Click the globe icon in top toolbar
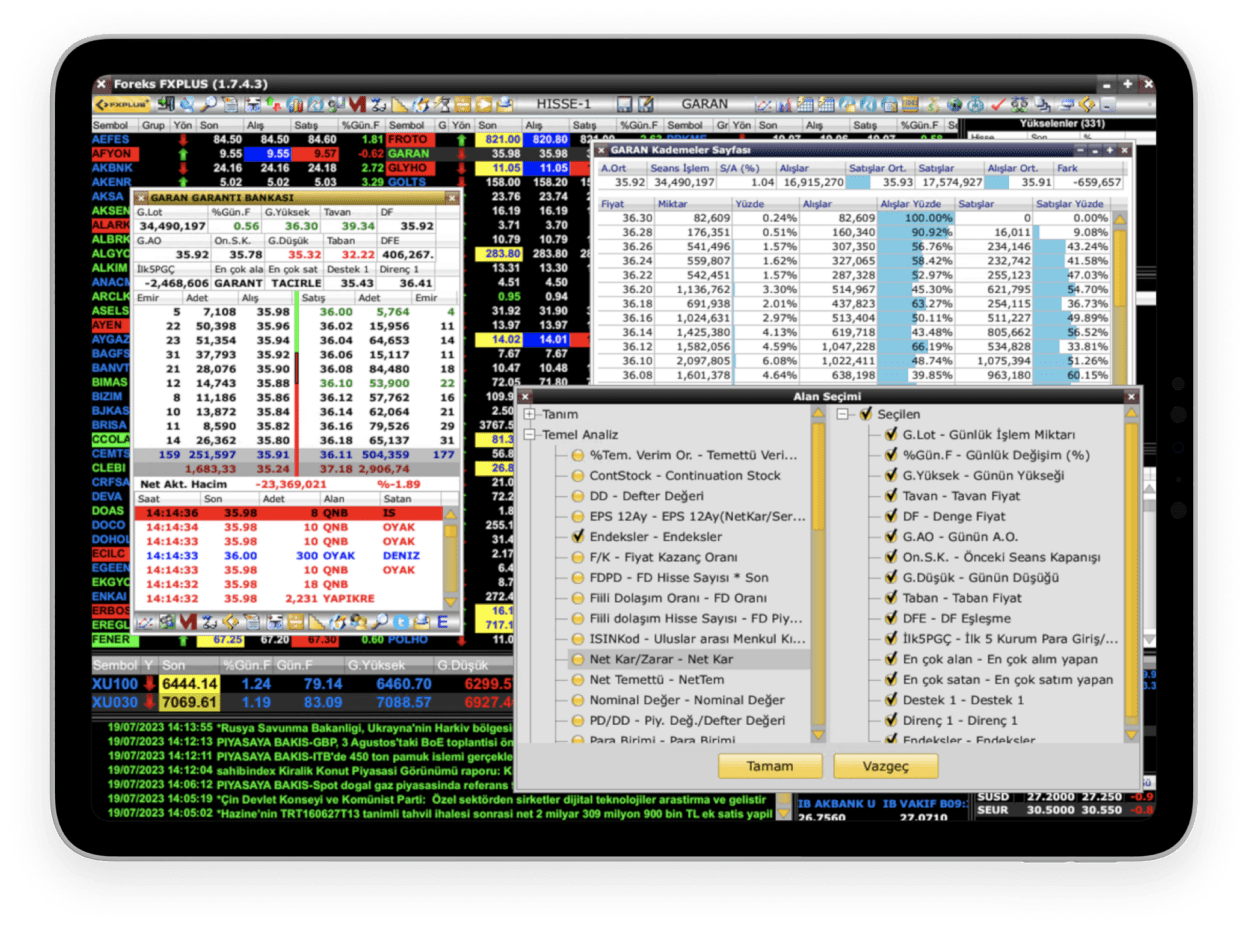This screenshot has width=1248, height=928. click(955, 104)
